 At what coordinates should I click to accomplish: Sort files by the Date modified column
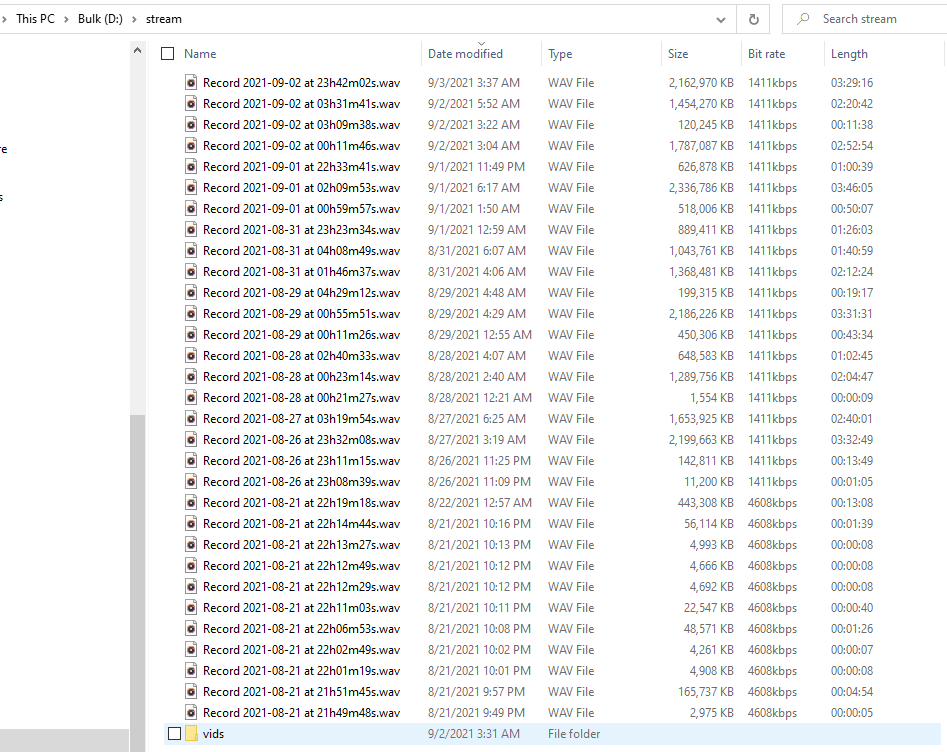coord(465,54)
